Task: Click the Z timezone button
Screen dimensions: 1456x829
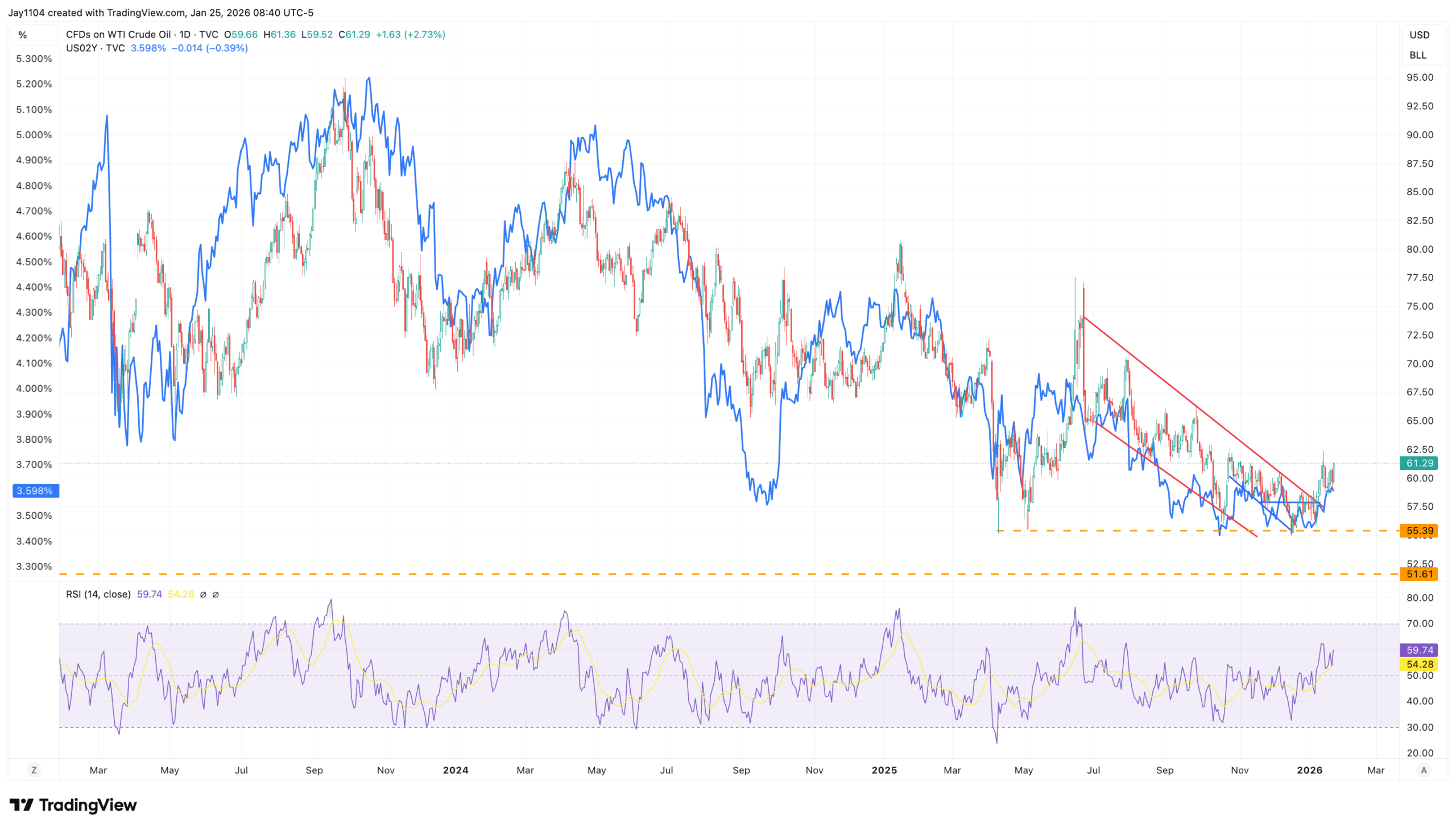Action: (x=34, y=770)
